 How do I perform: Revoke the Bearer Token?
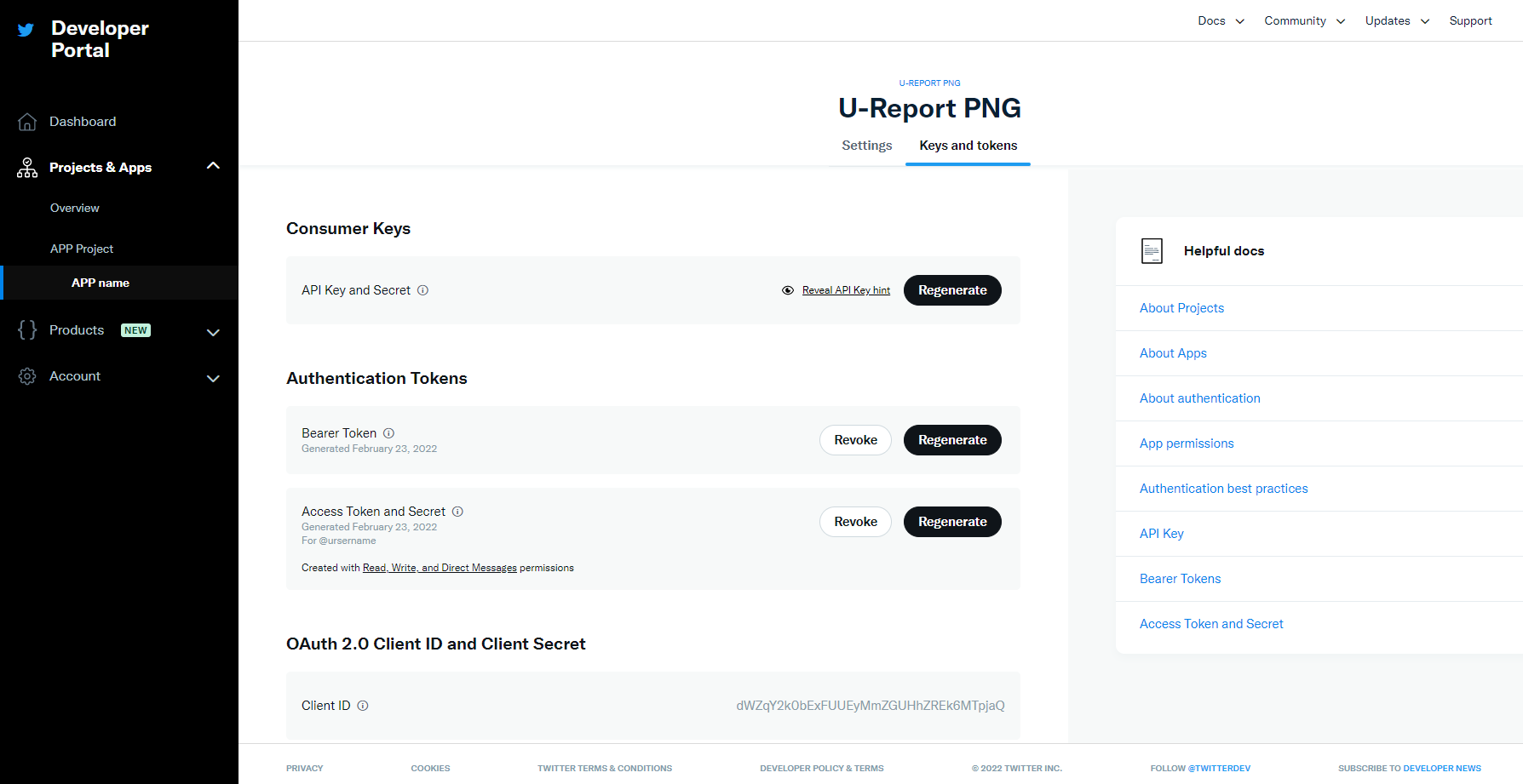(855, 440)
